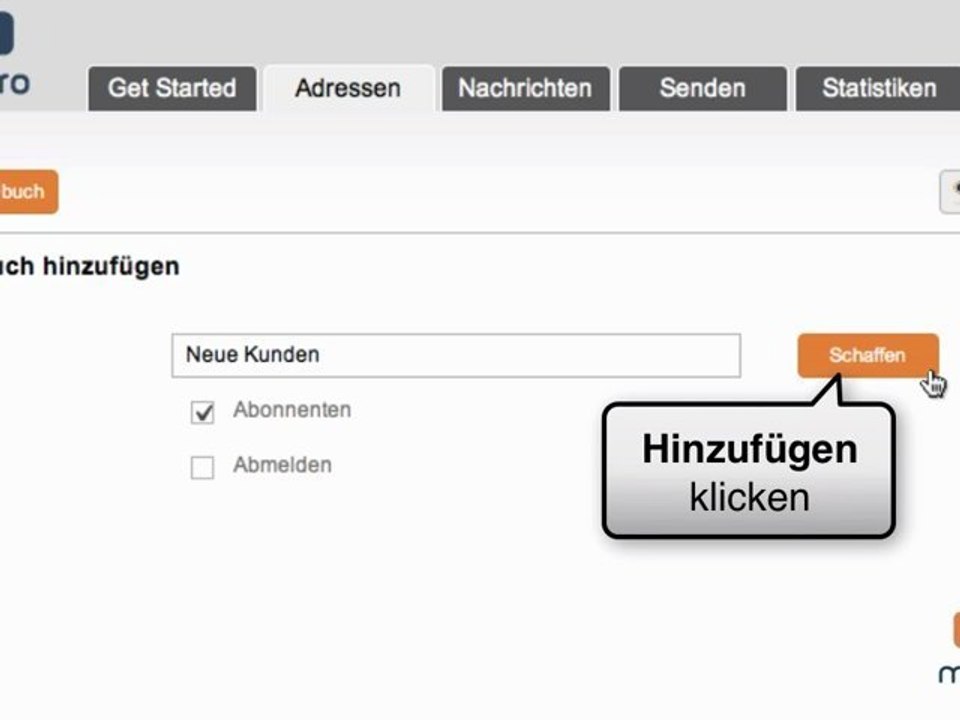The width and height of the screenshot is (960, 720).
Task: Go to the Senden tab
Action: click(702, 88)
